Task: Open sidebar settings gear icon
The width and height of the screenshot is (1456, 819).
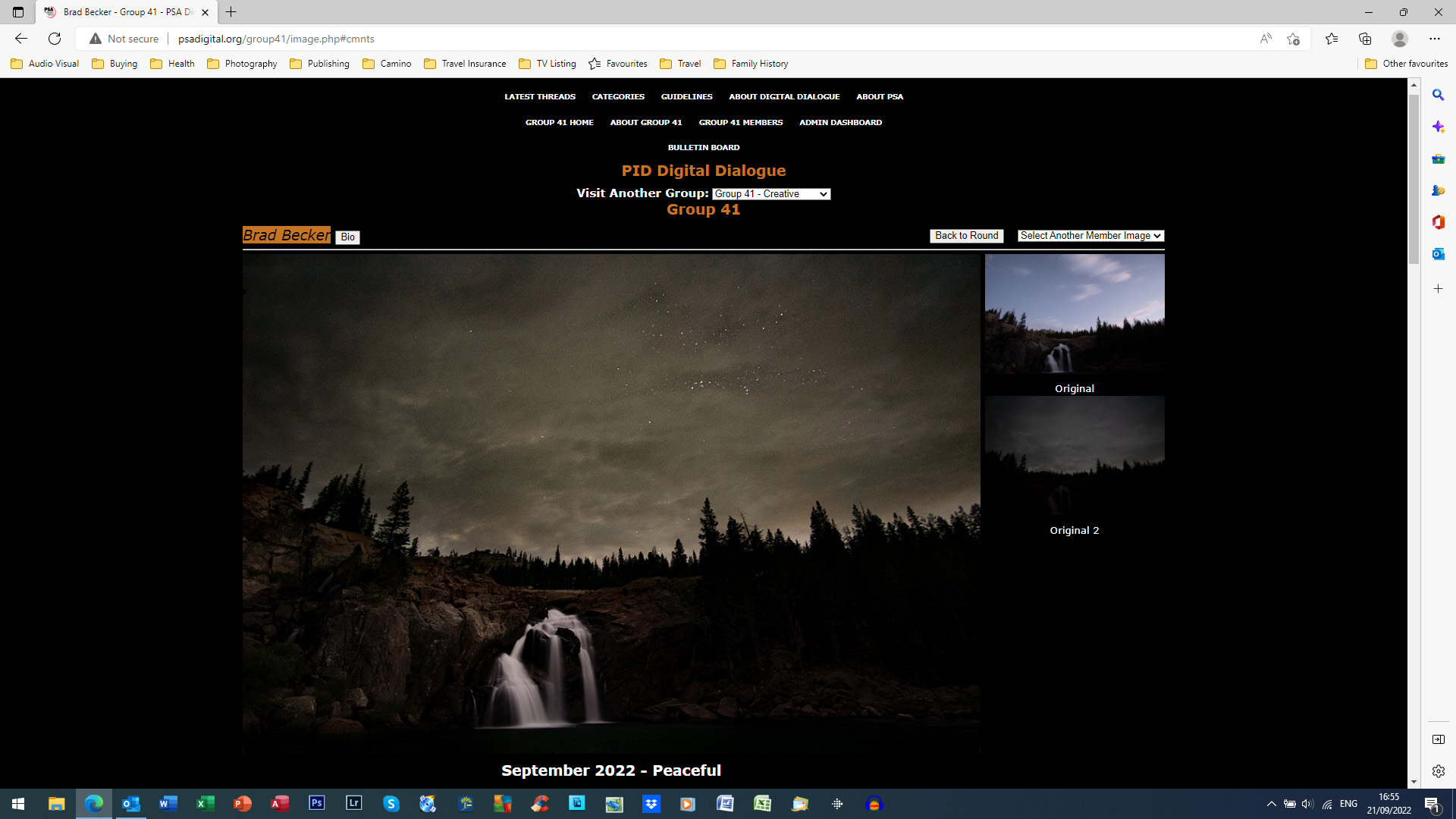Action: pyautogui.click(x=1438, y=771)
